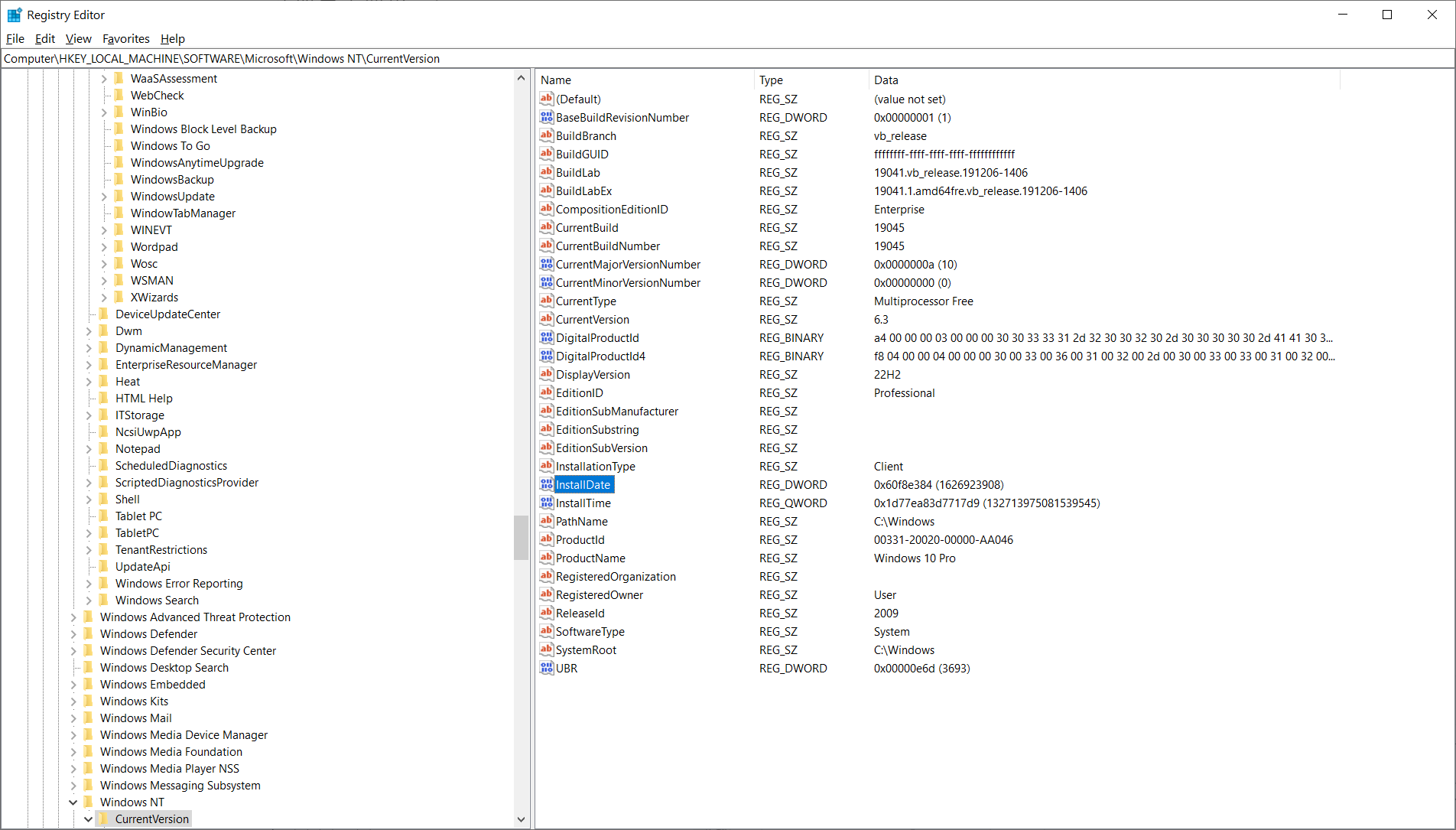The image size is (1456, 830).
Task: Open the View menu
Action: [79, 38]
